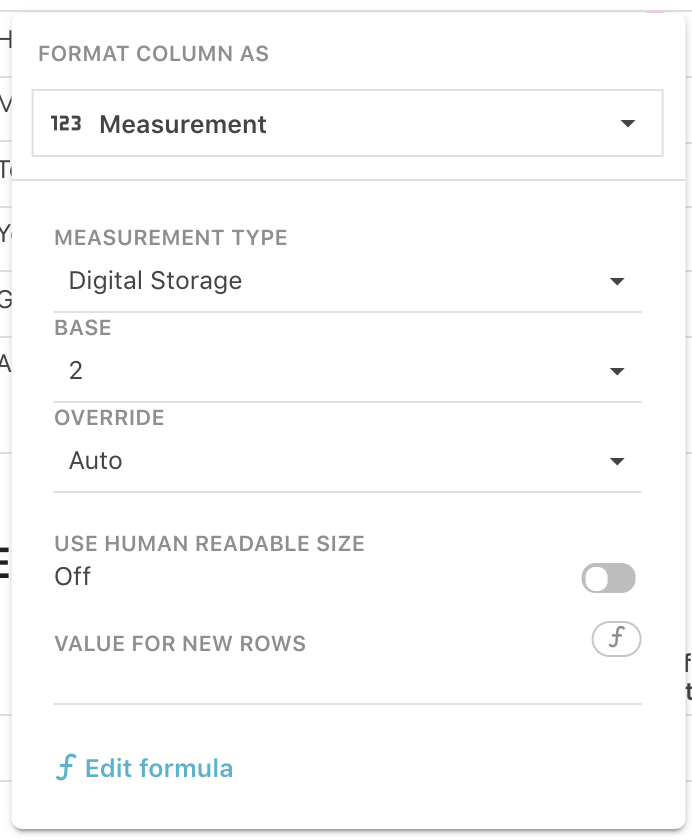Open the Measurement column format dropdown
This screenshot has height=840, width=692.
click(347, 124)
